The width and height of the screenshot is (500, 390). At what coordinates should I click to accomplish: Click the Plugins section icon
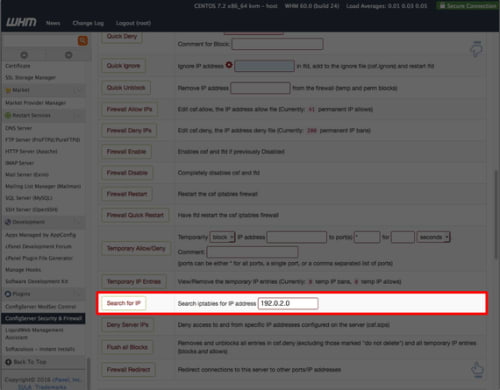(x=8, y=294)
